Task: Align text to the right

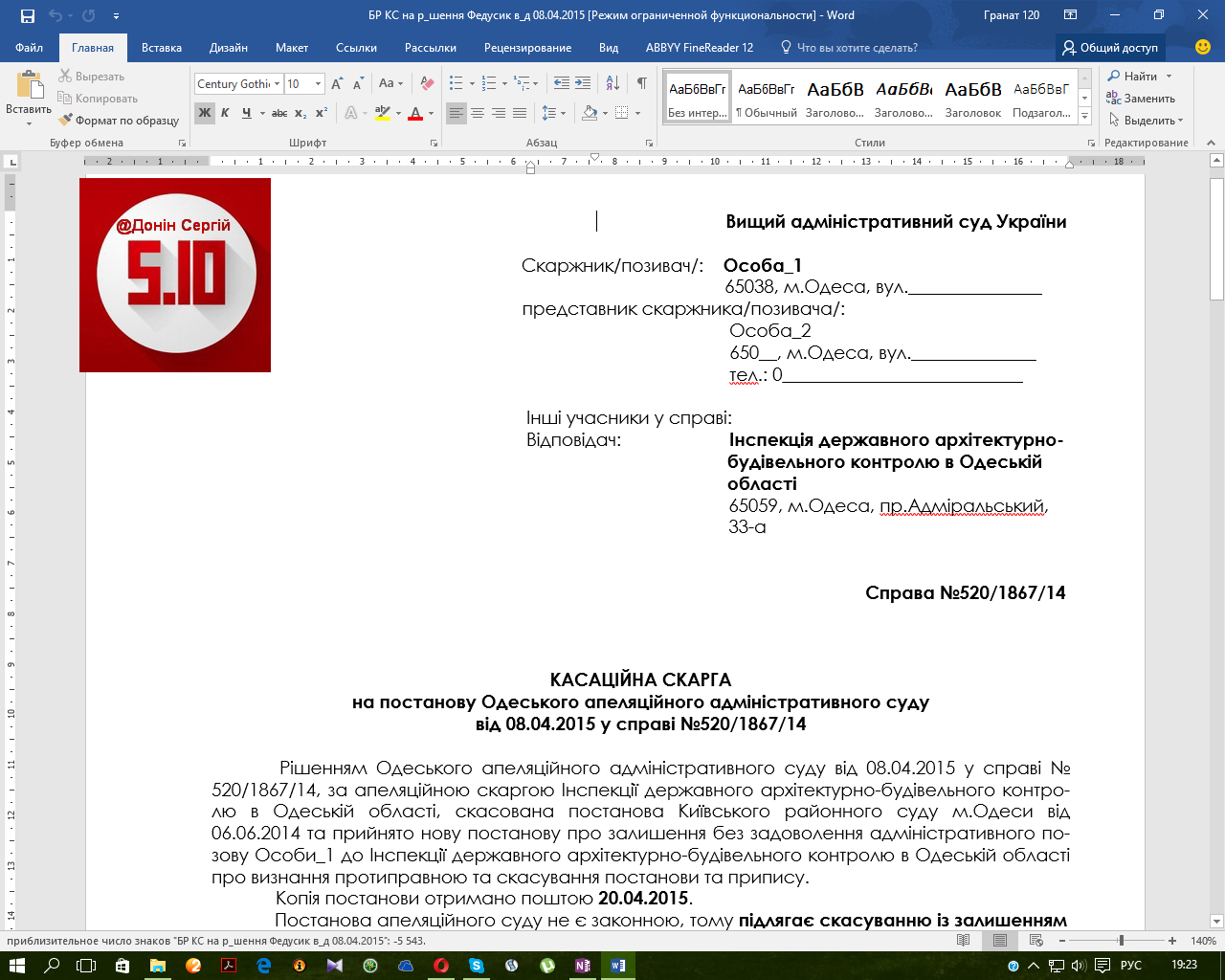Action: (499, 113)
